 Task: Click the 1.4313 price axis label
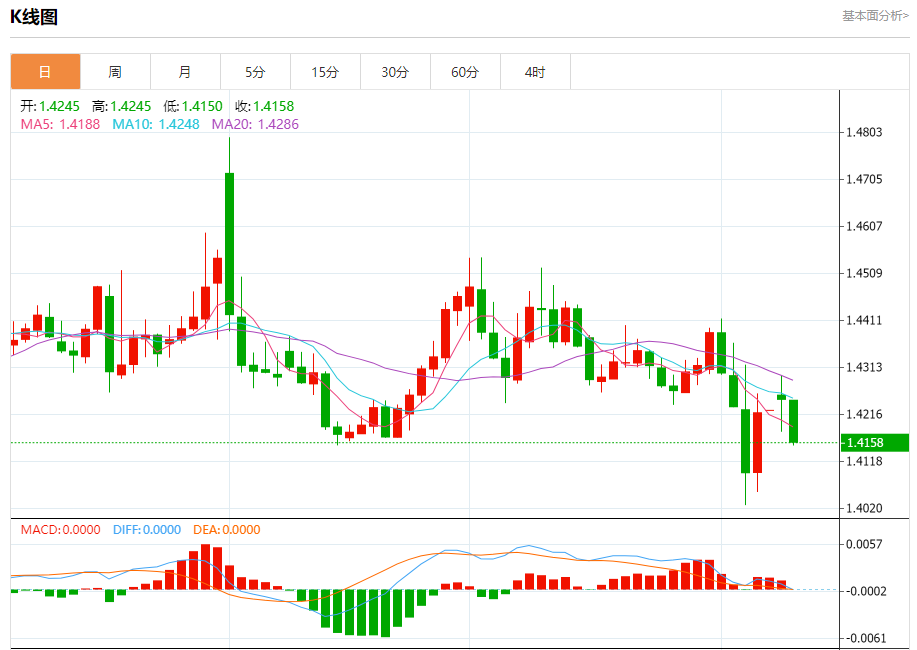[864, 367]
